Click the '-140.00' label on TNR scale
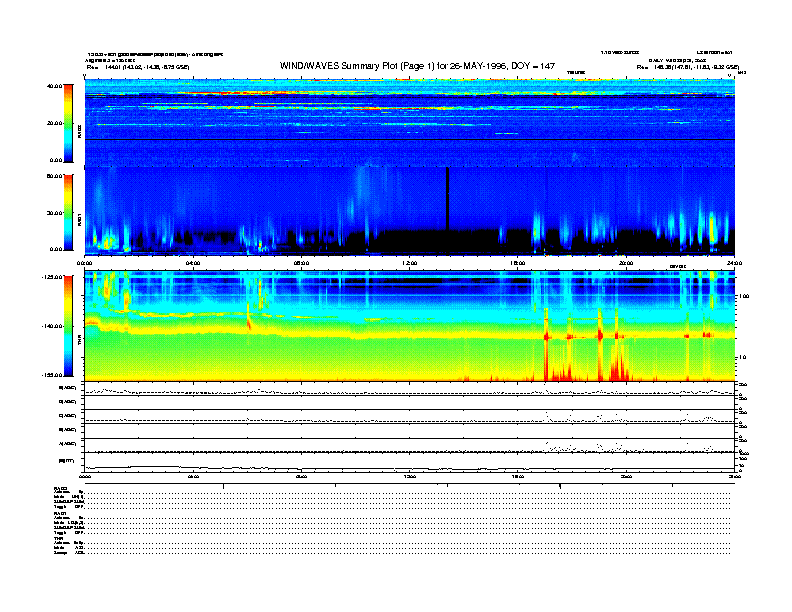 pyautogui.click(x=52, y=326)
